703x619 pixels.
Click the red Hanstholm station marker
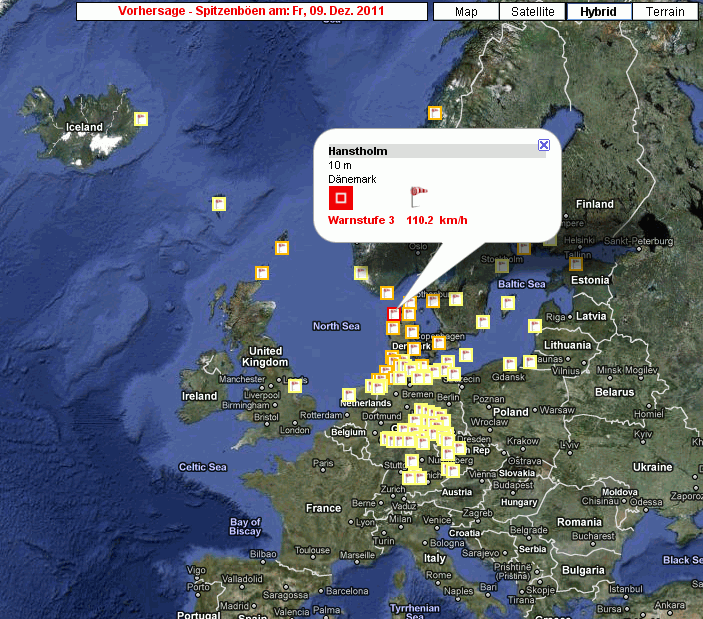pos(394,313)
